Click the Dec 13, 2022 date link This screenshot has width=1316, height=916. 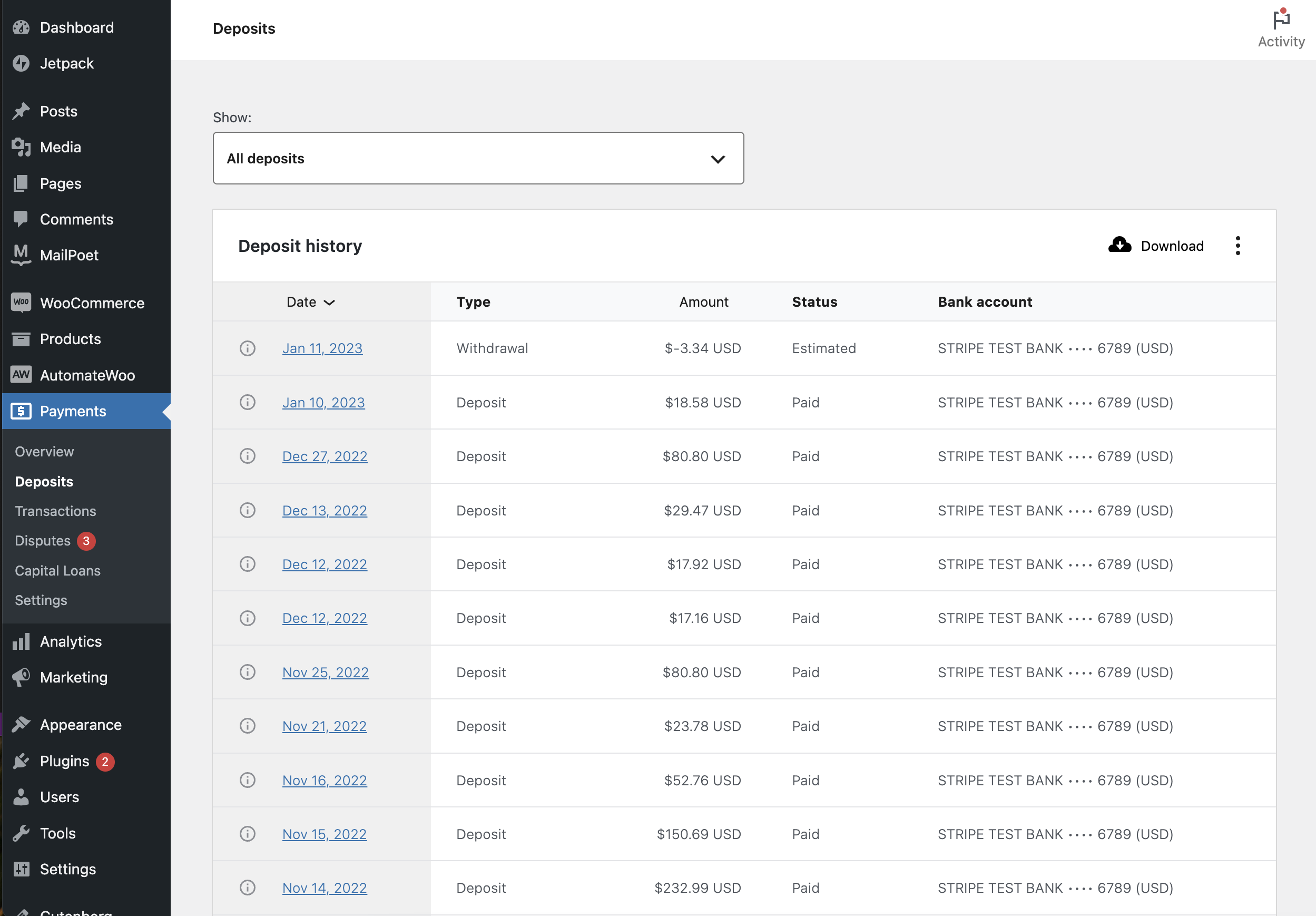[325, 510]
